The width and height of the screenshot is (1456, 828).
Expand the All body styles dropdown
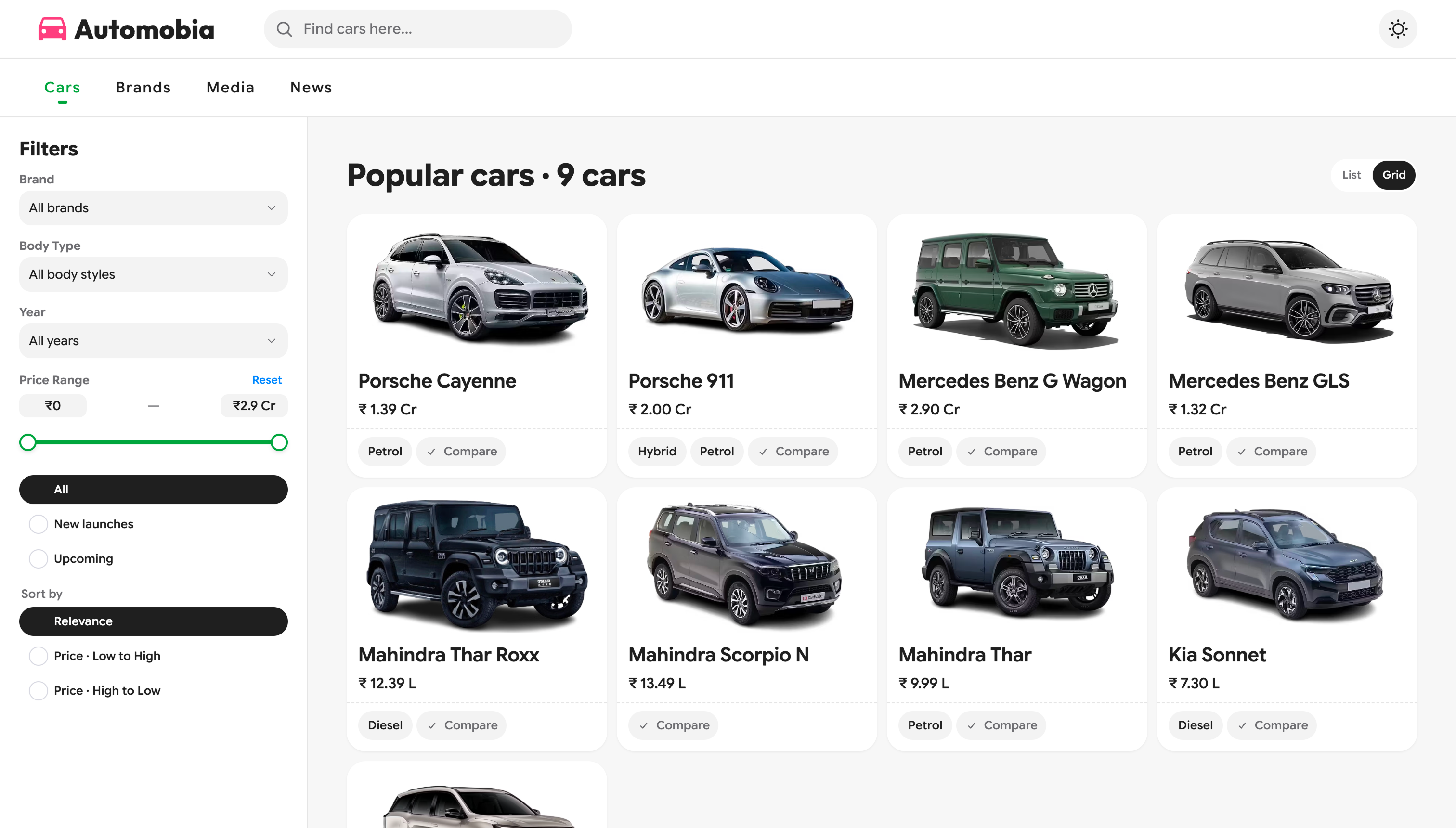pos(153,274)
